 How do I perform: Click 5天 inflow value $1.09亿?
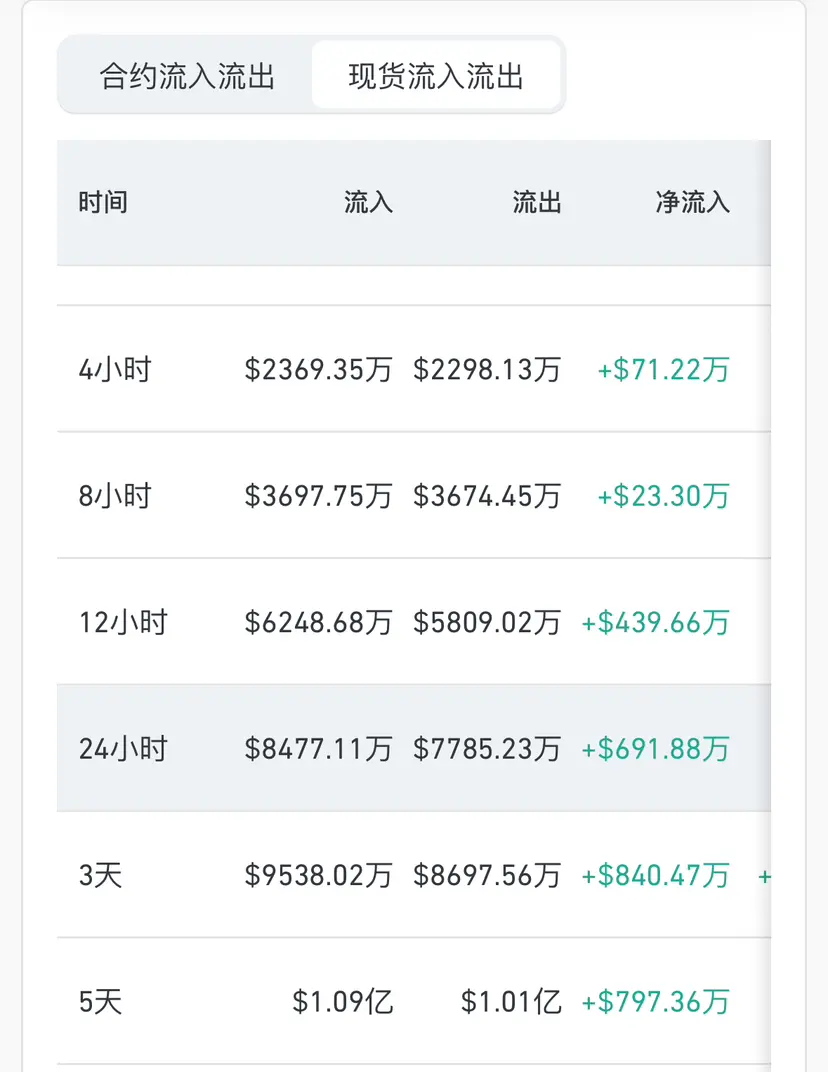[x=343, y=1002]
